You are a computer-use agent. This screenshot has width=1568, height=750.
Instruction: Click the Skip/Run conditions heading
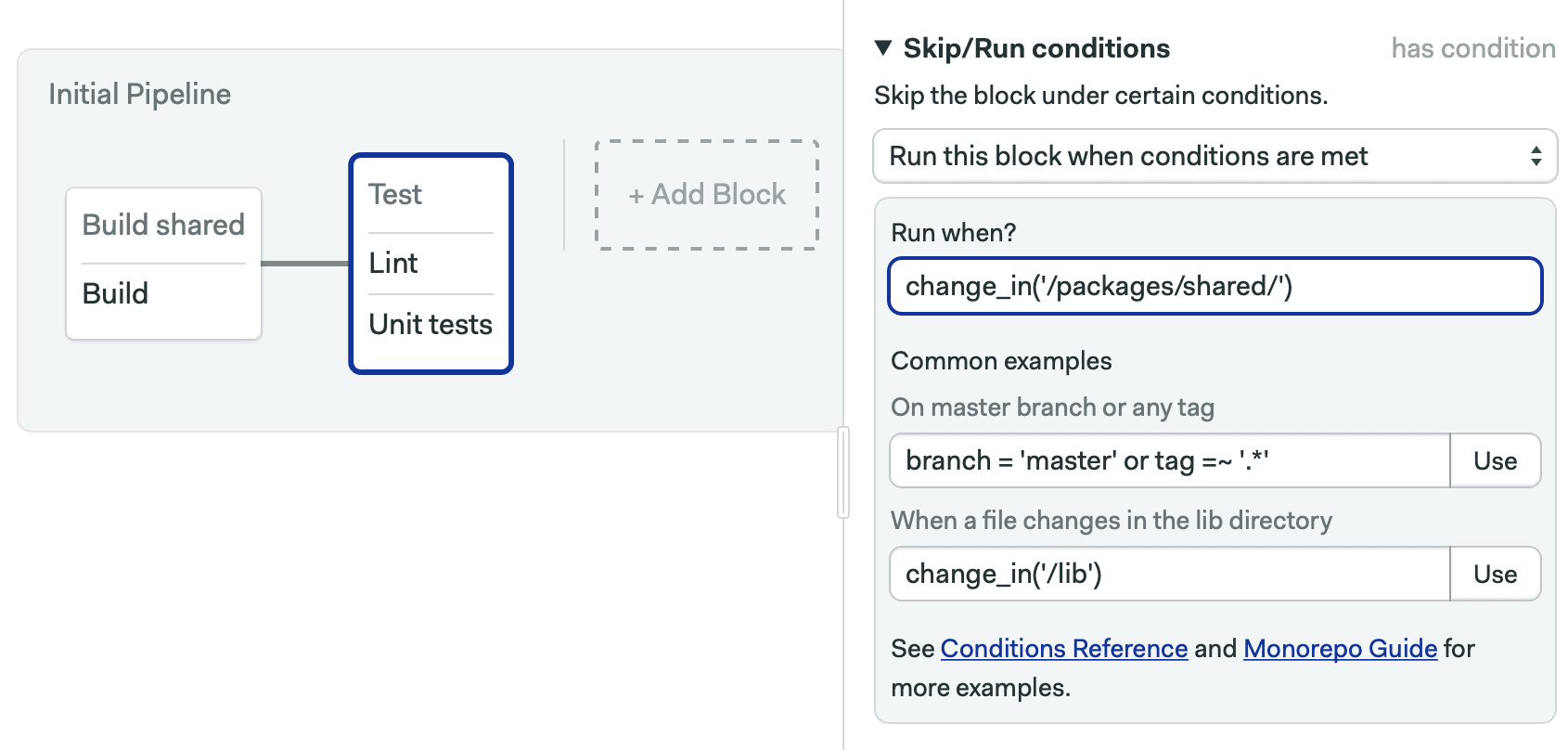(1036, 48)
